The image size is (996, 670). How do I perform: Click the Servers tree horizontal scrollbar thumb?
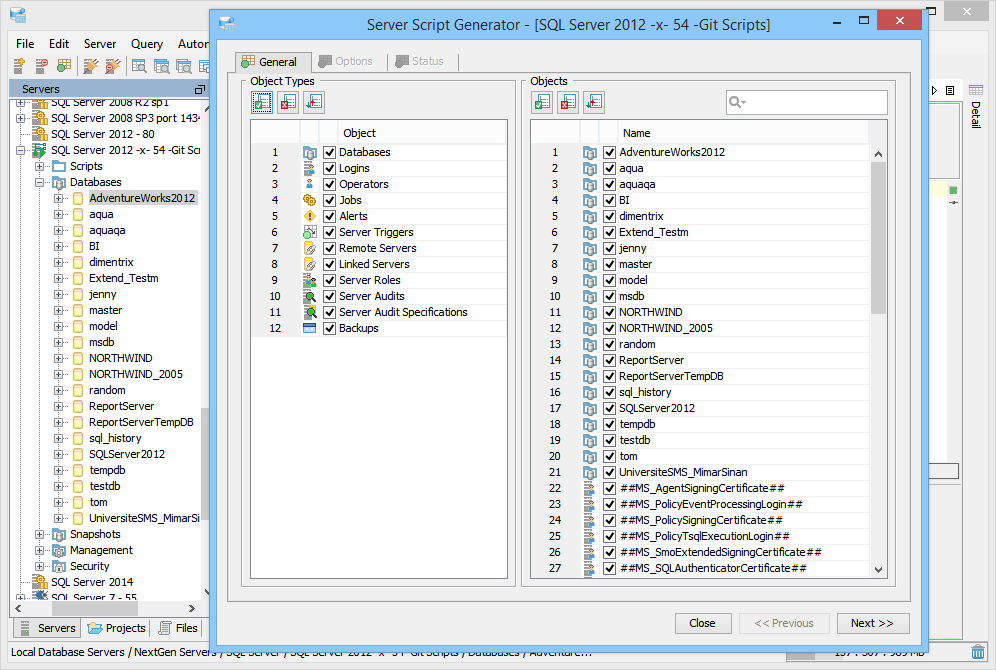click(x=94, y=608)
